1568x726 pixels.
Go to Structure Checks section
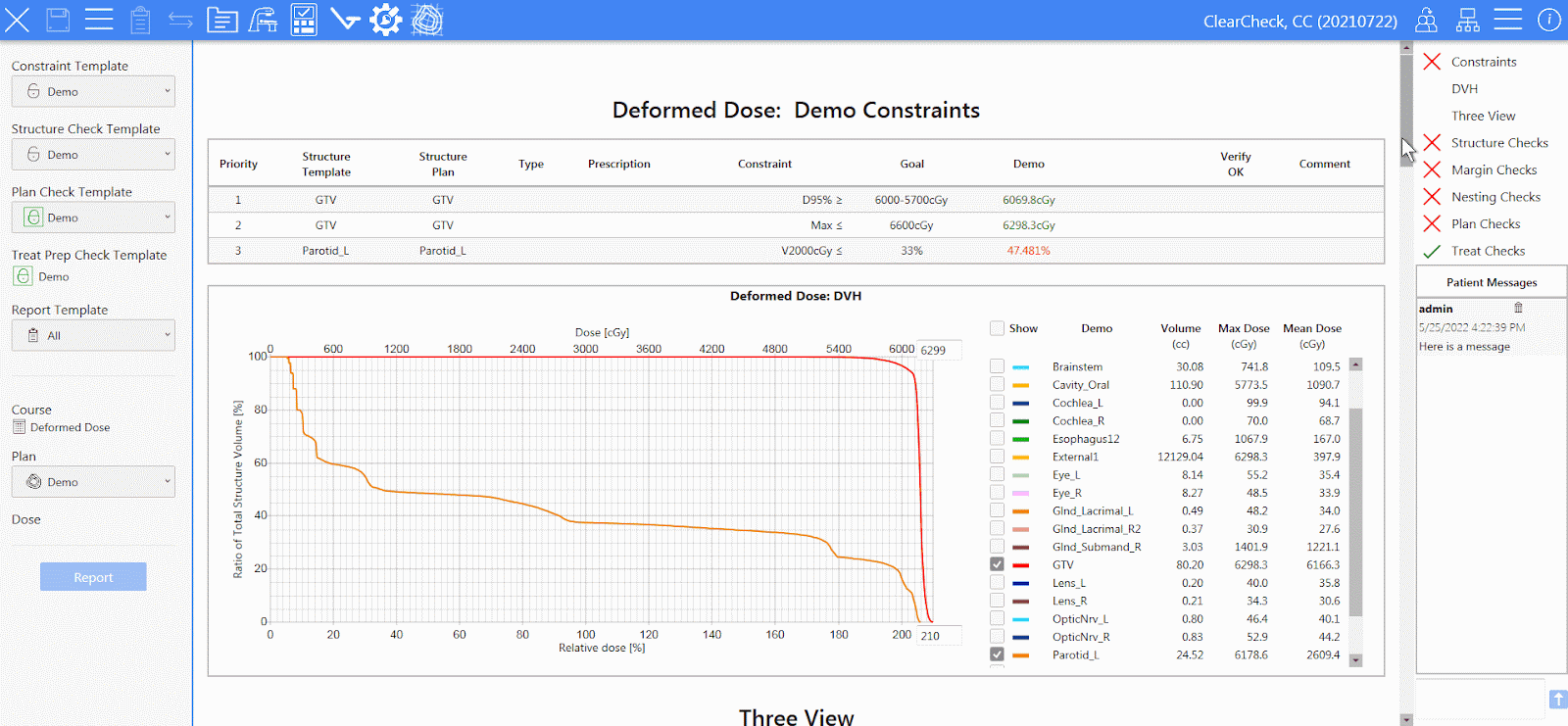tap(1498, 143)
